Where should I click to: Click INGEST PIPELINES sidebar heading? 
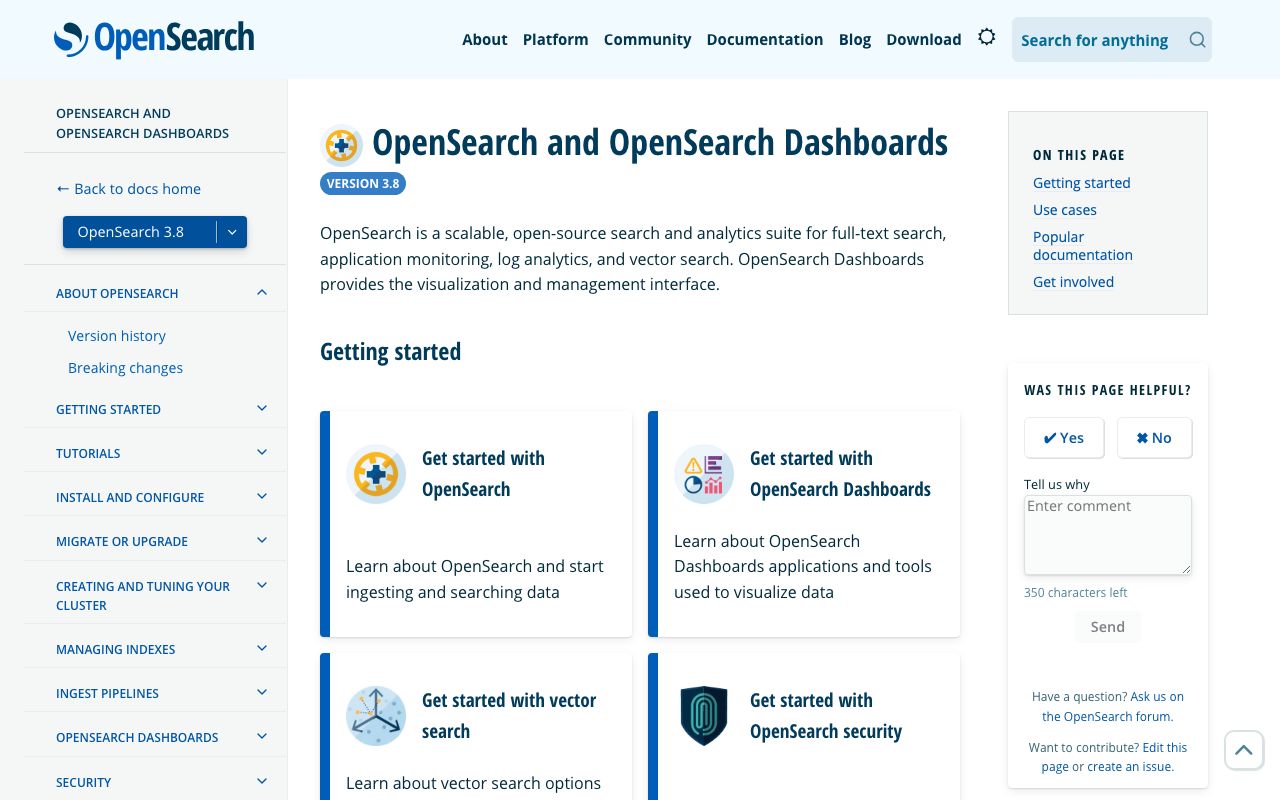(x=107, y=693)
